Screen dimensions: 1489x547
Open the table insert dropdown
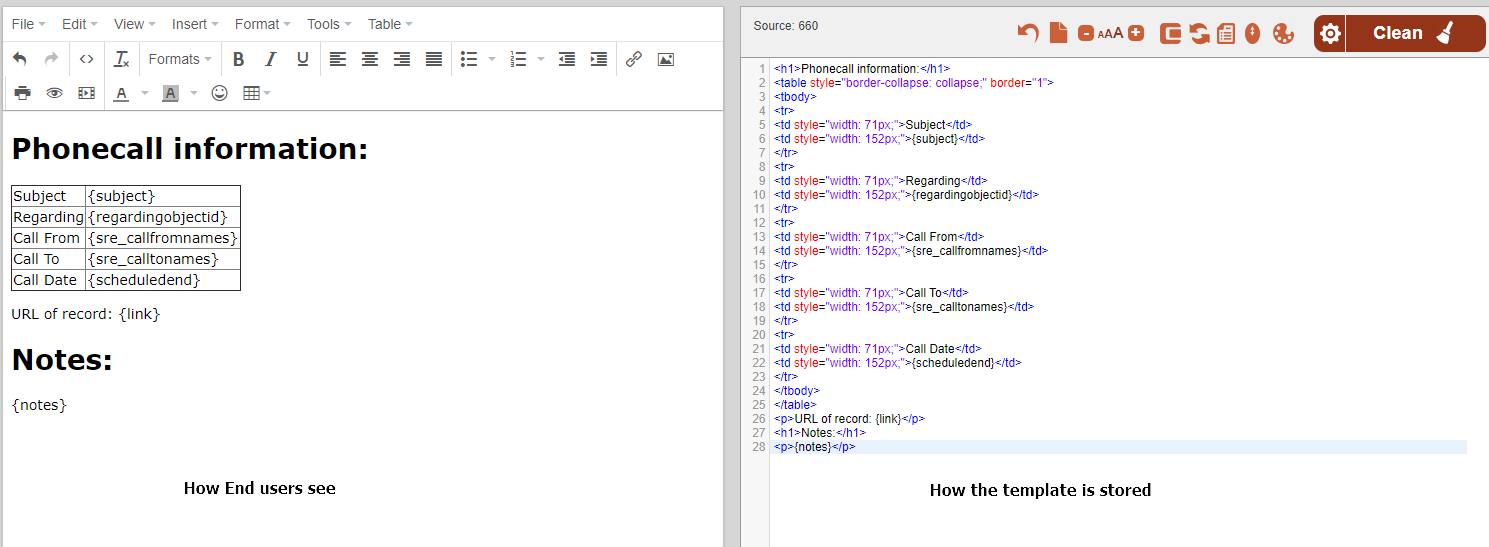click(x=257, y=93)
